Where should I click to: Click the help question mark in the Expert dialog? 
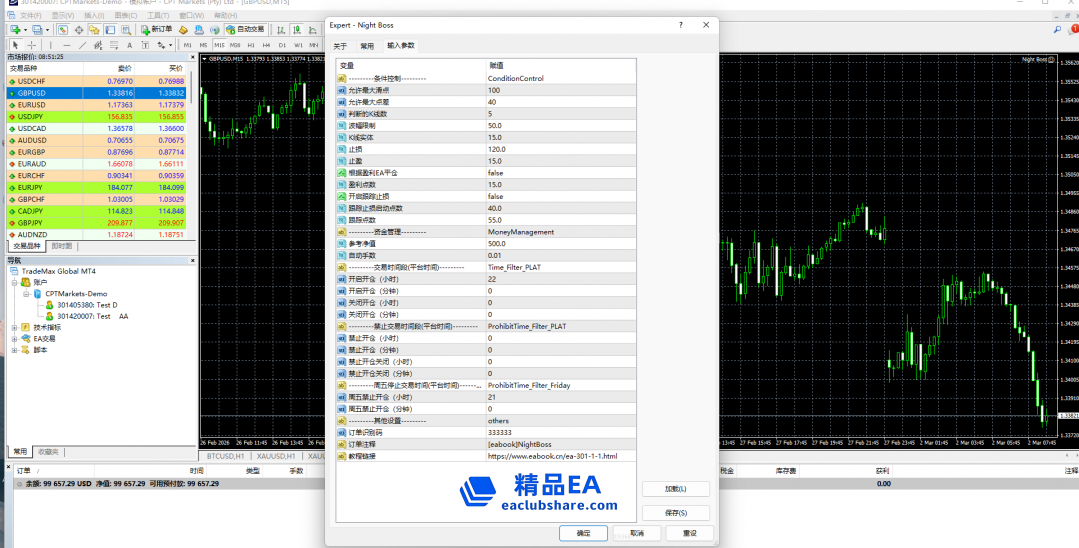[x=680, y=25]
